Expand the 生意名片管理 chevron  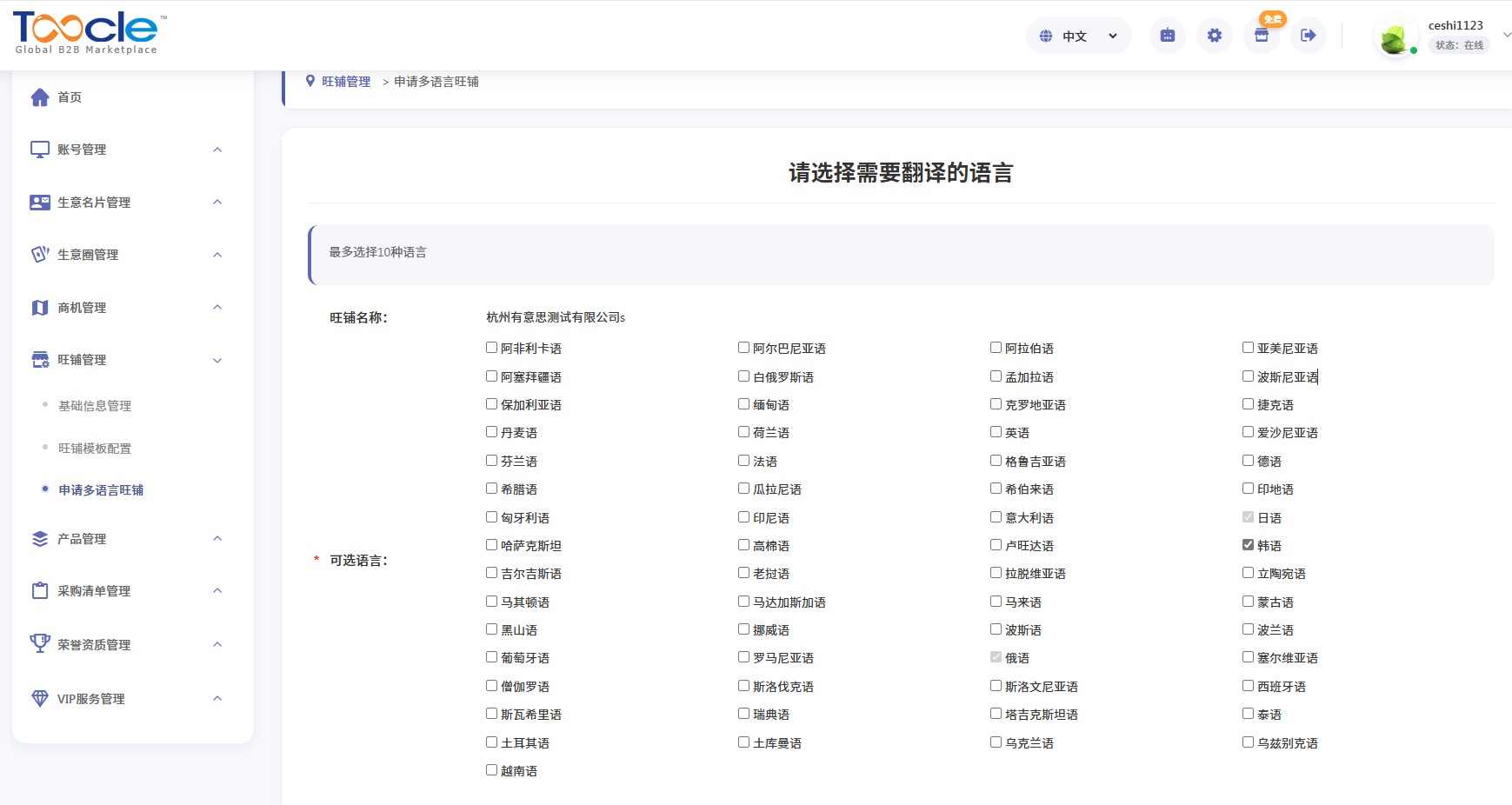click(x=217, y=202)
